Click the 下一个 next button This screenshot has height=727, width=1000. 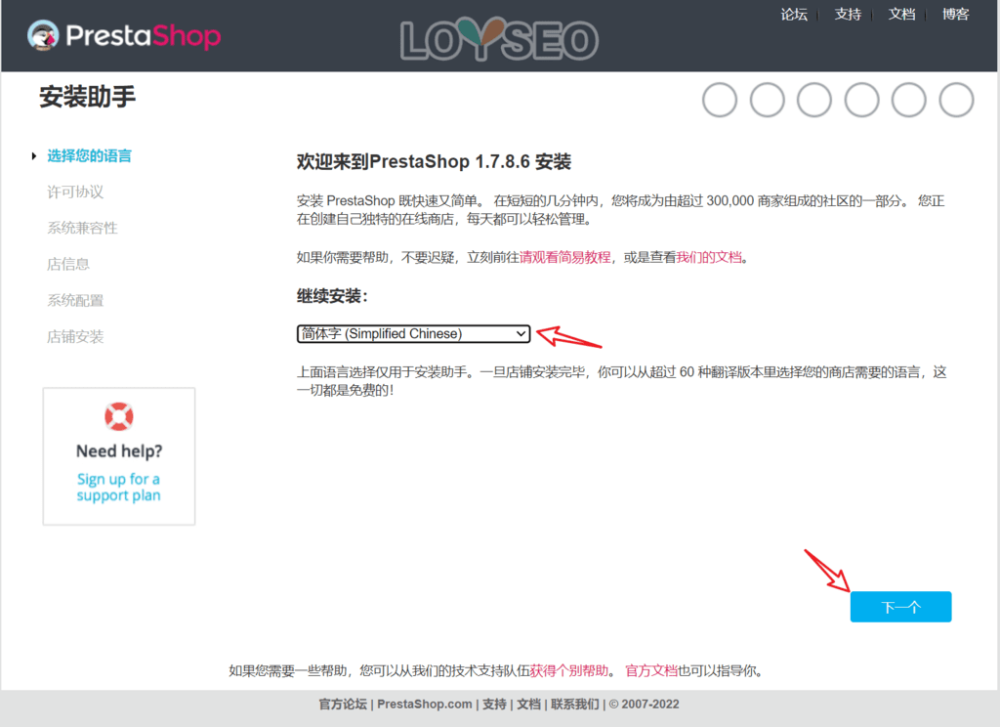pyautogui.click(x=901, y=606)
